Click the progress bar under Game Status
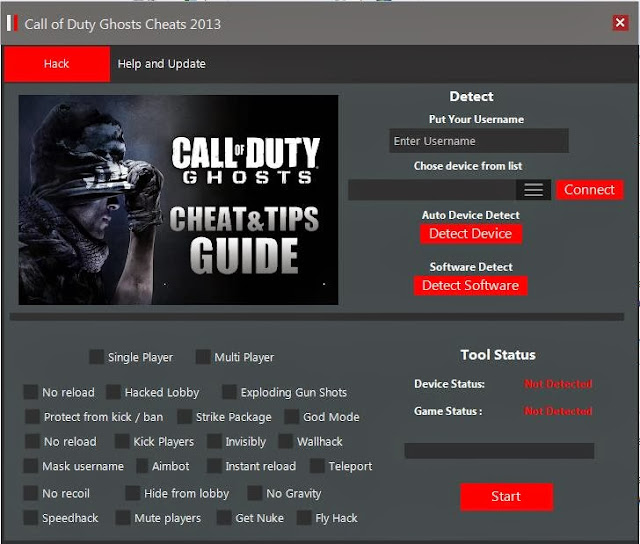The image size is (640, 544). (499, 451)
